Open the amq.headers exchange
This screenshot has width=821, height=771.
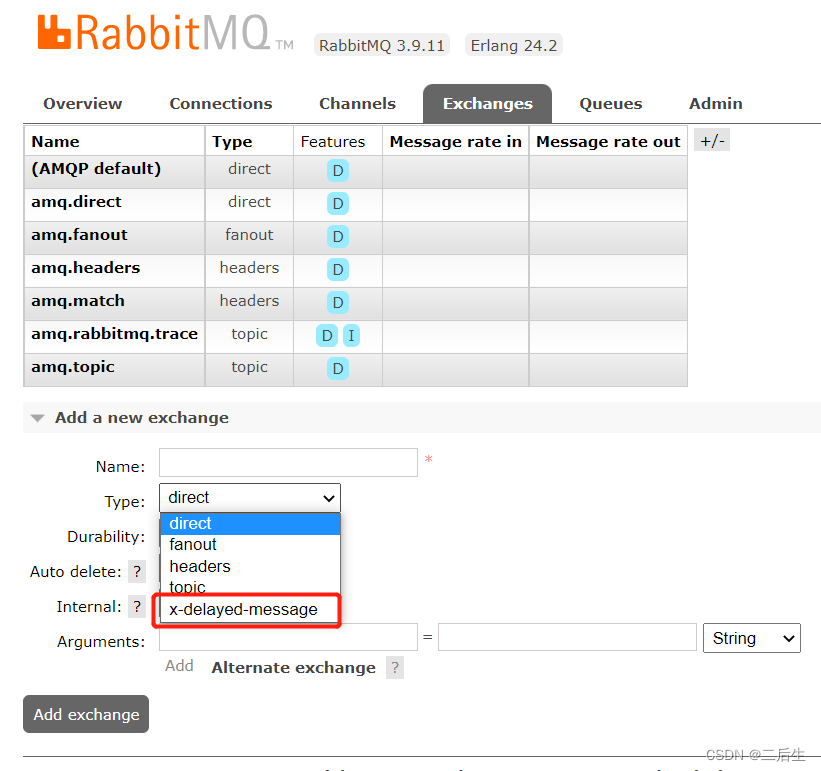click(x=85, y=268)
